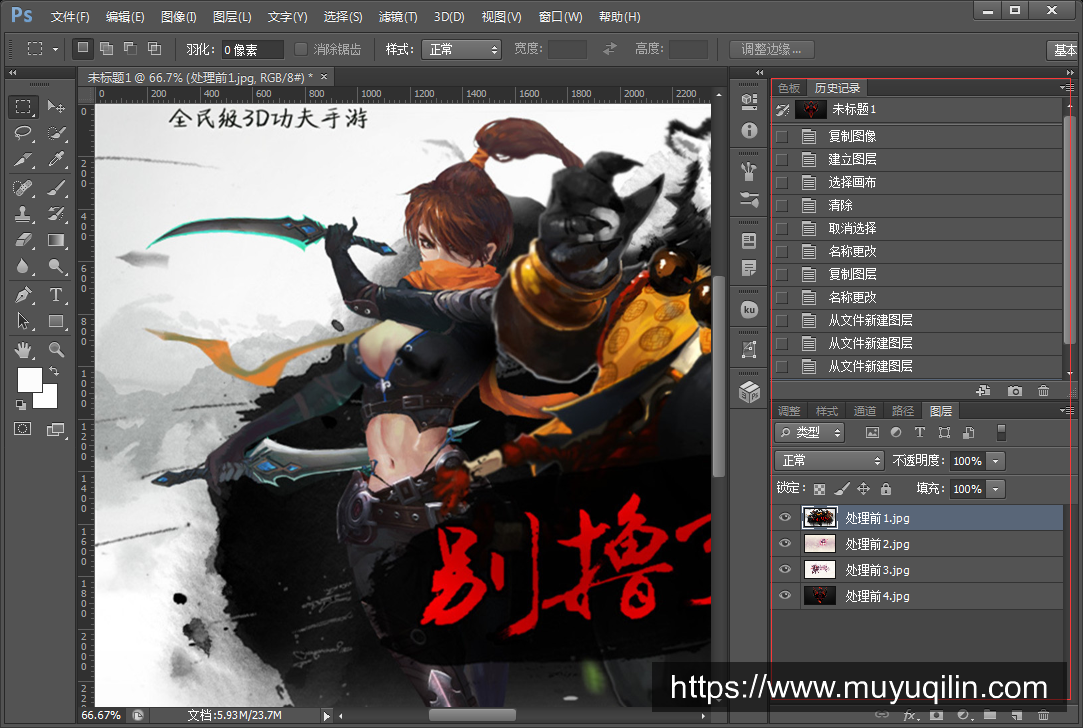Toggle layer filtering switch on or off
1083x728 pixels.
(1001, 432)
